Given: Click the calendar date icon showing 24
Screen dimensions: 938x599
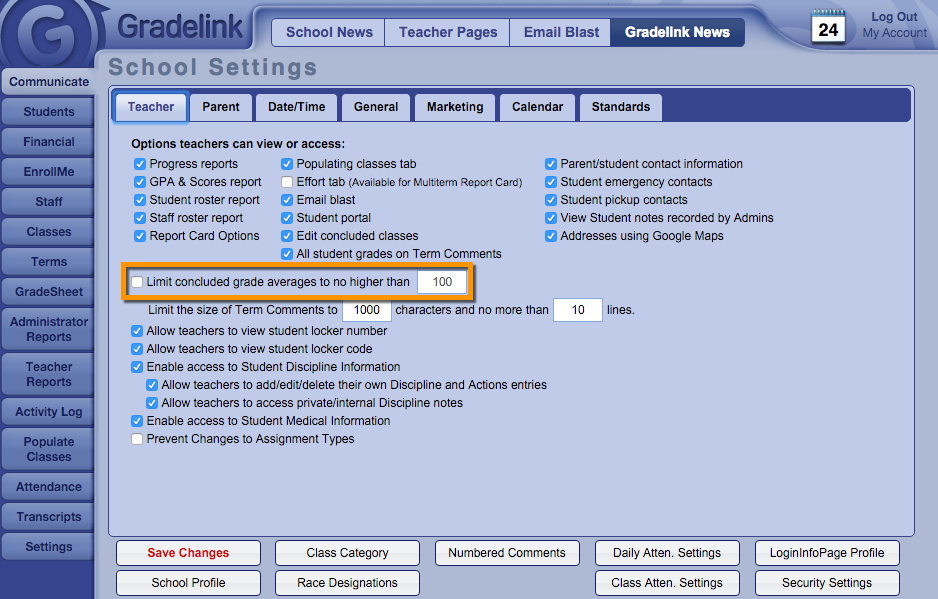Looking at the screenshot, I should 828,27.
